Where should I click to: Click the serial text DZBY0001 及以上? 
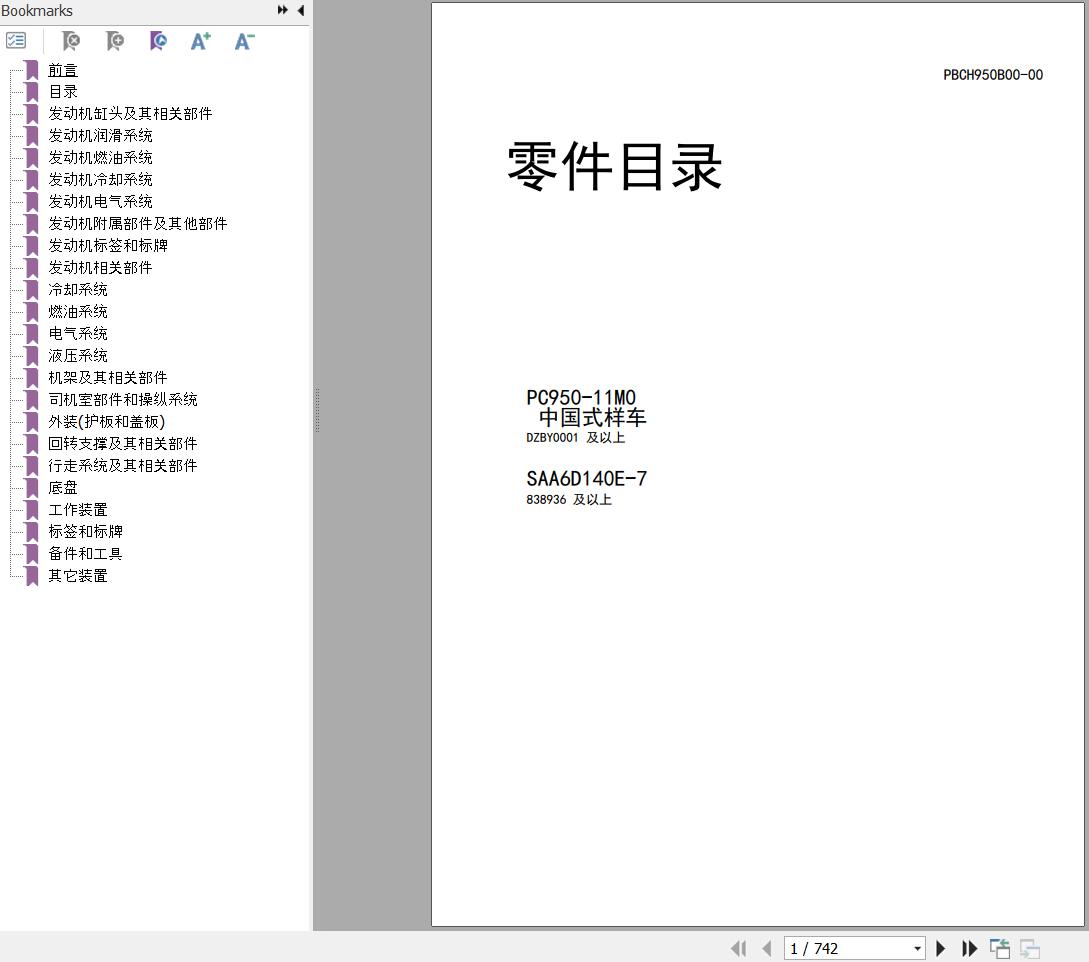tap(576, 438)
